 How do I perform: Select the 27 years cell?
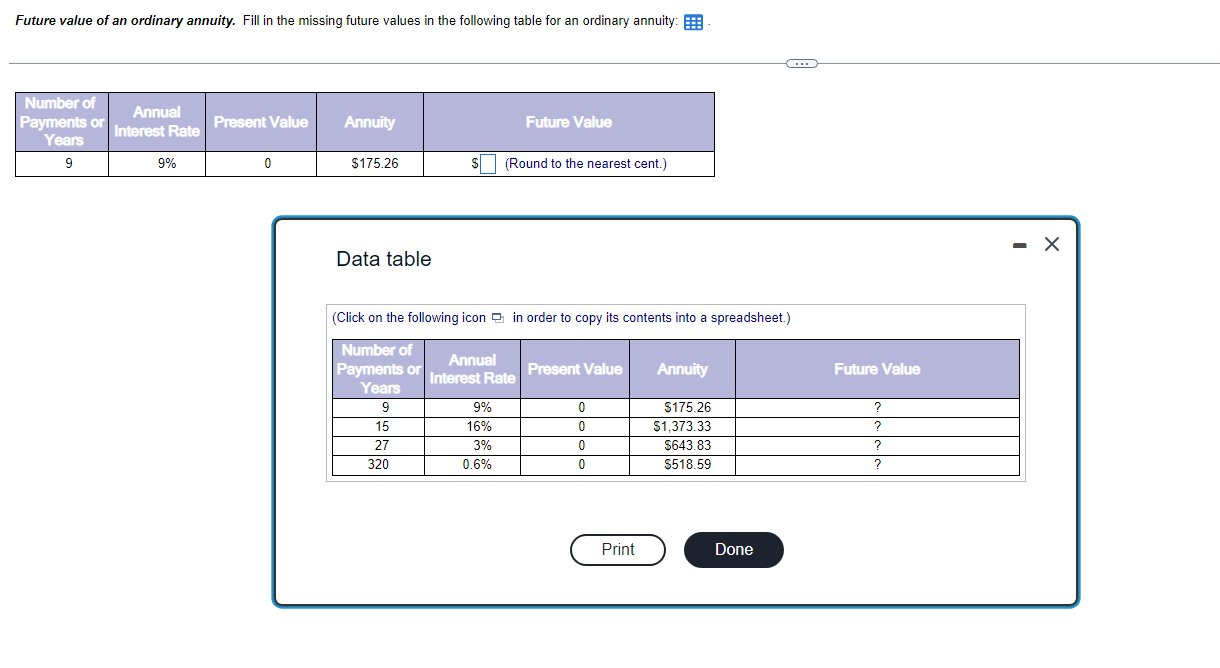coord(377,445)
